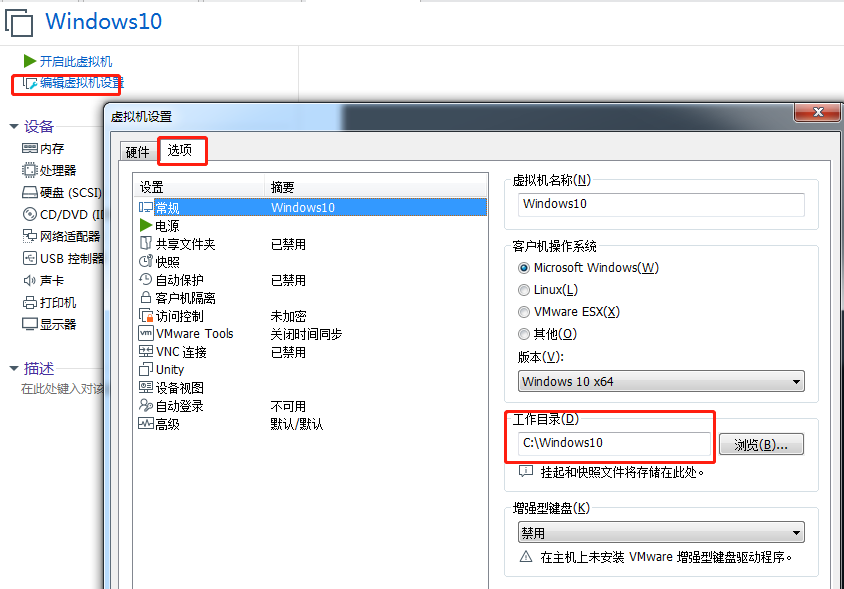Select the VMware ESX(X) radio button
Image resolution: width=844 pixels, height=589 pixels.
click(524, 312)
